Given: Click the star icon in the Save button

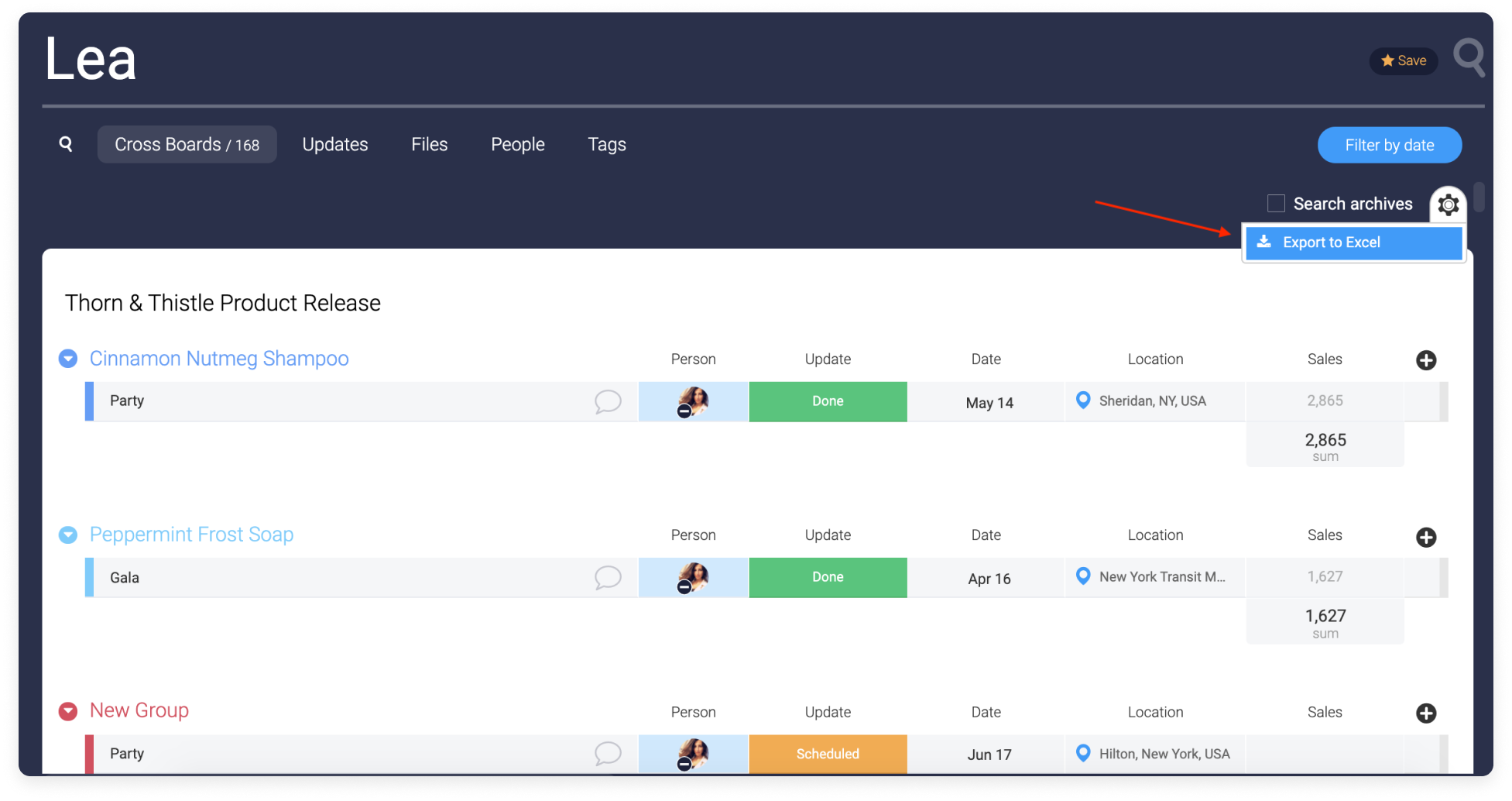Looking at the screenshot, I should (x=1387, y=60).
